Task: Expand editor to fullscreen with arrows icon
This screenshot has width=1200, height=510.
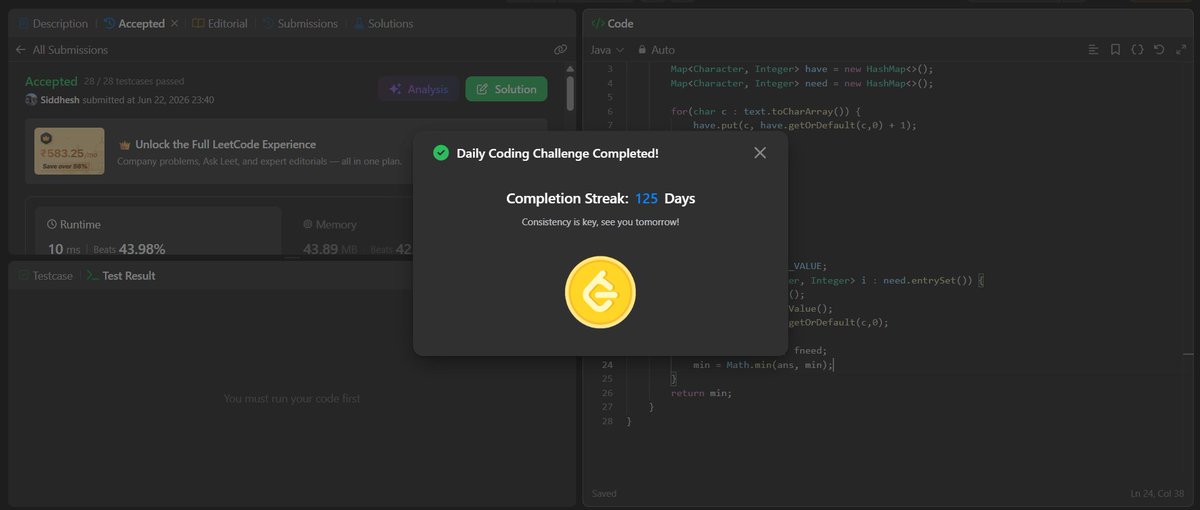Action: [x=1181, y=49]
